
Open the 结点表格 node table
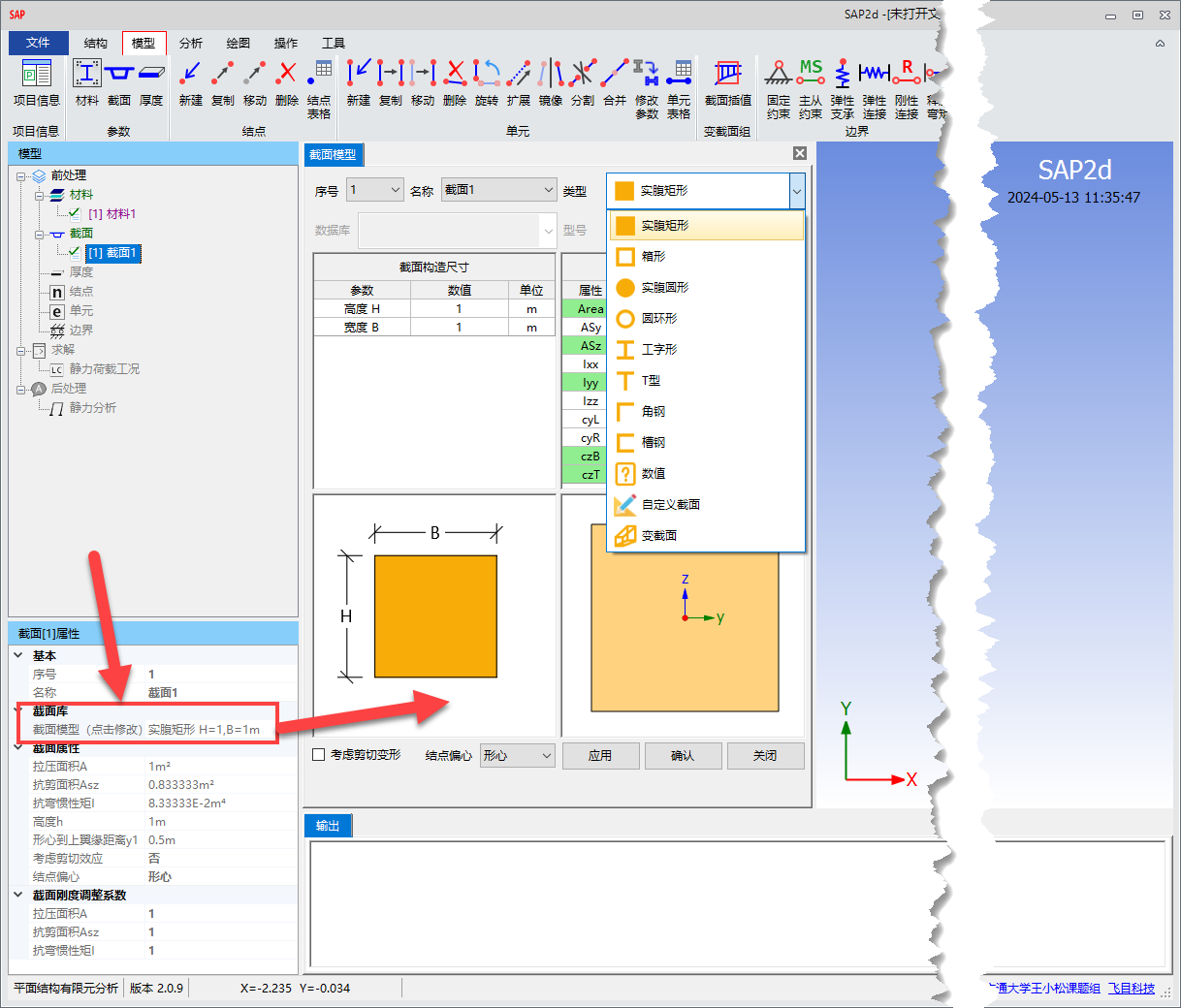point(319,89)
